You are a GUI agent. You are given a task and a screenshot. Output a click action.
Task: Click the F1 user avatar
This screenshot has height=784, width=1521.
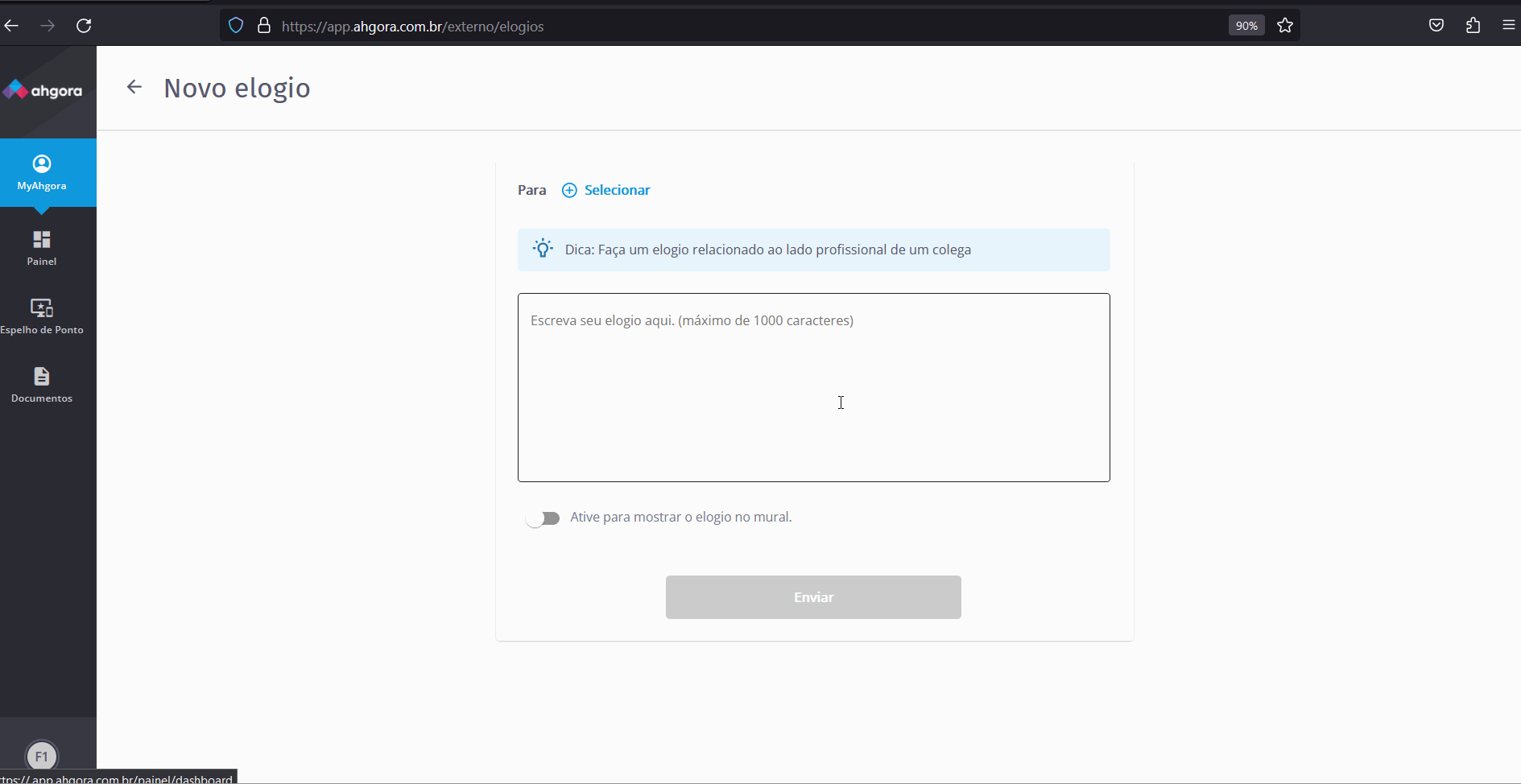point(42,756)
